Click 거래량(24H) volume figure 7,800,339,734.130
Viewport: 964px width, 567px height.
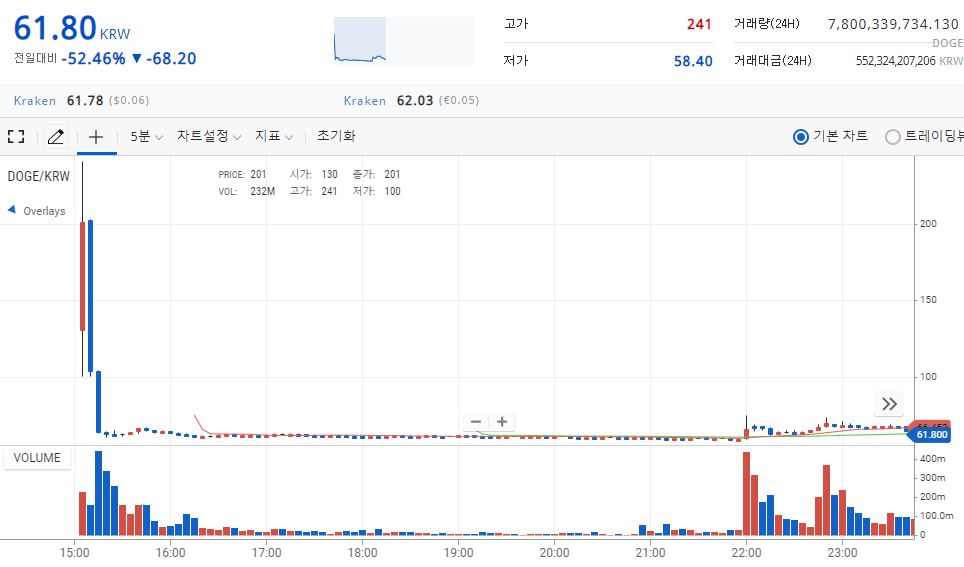pos(893,24)
